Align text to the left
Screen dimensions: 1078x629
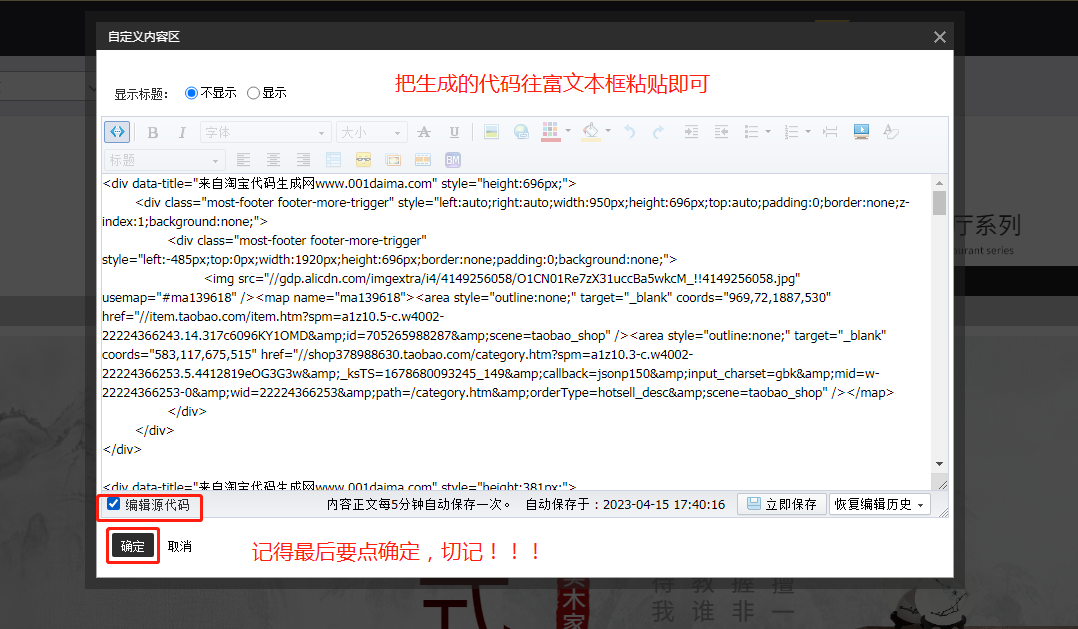pyautogui.click(x=243, y=160)
